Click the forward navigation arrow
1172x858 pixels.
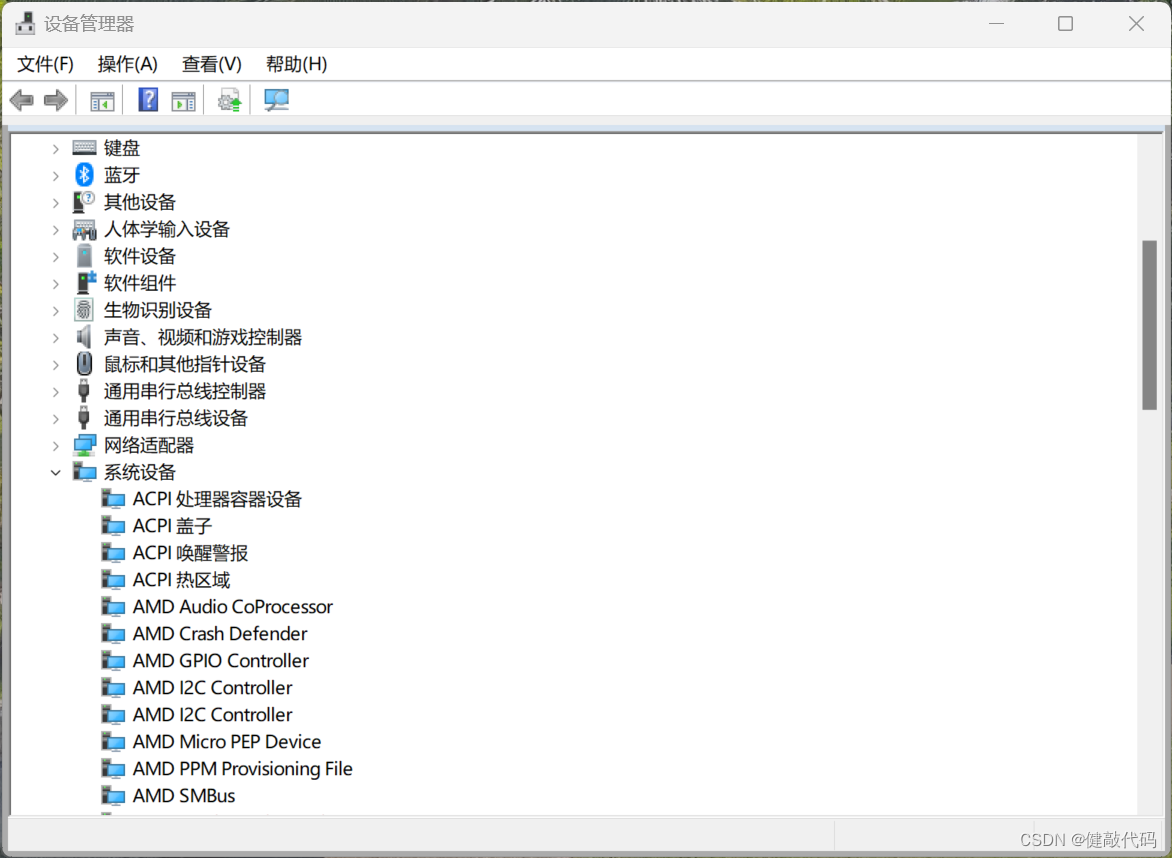(55, 99)
